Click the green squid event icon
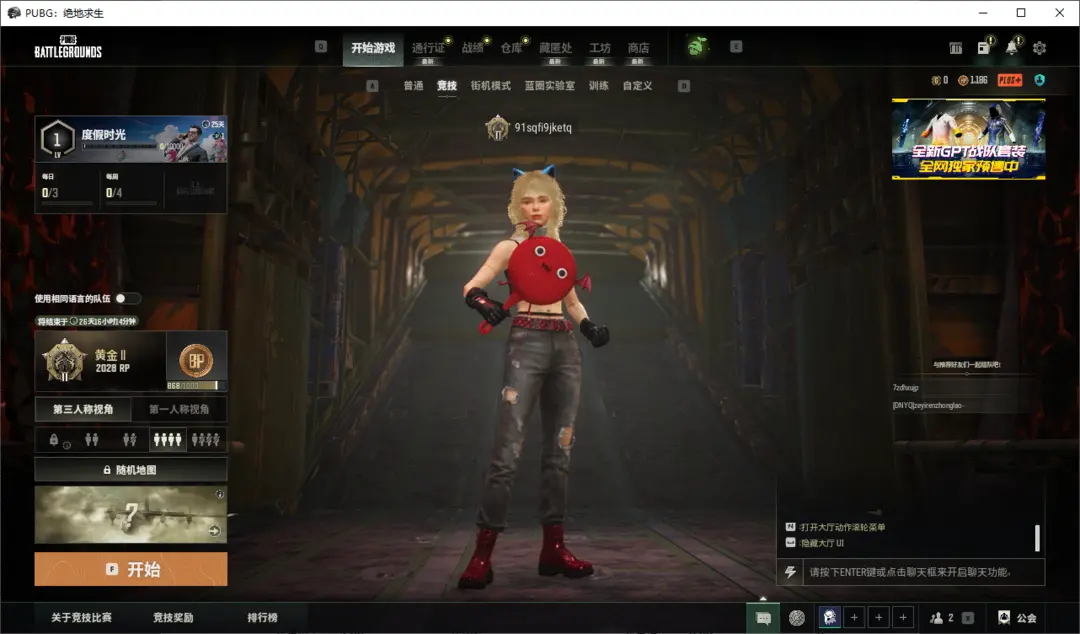The image size is (1080, 634). coord(697,46)
